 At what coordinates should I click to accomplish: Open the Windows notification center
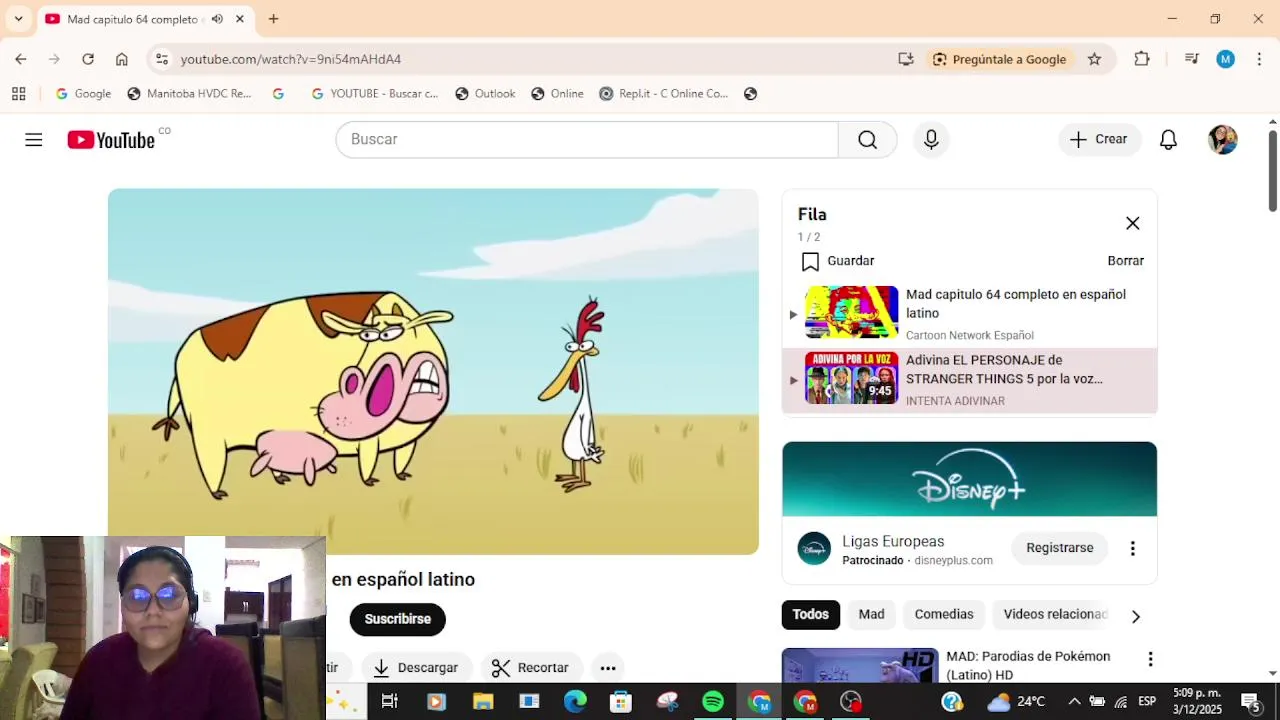pyautogui.click(x=1250, y=702)
